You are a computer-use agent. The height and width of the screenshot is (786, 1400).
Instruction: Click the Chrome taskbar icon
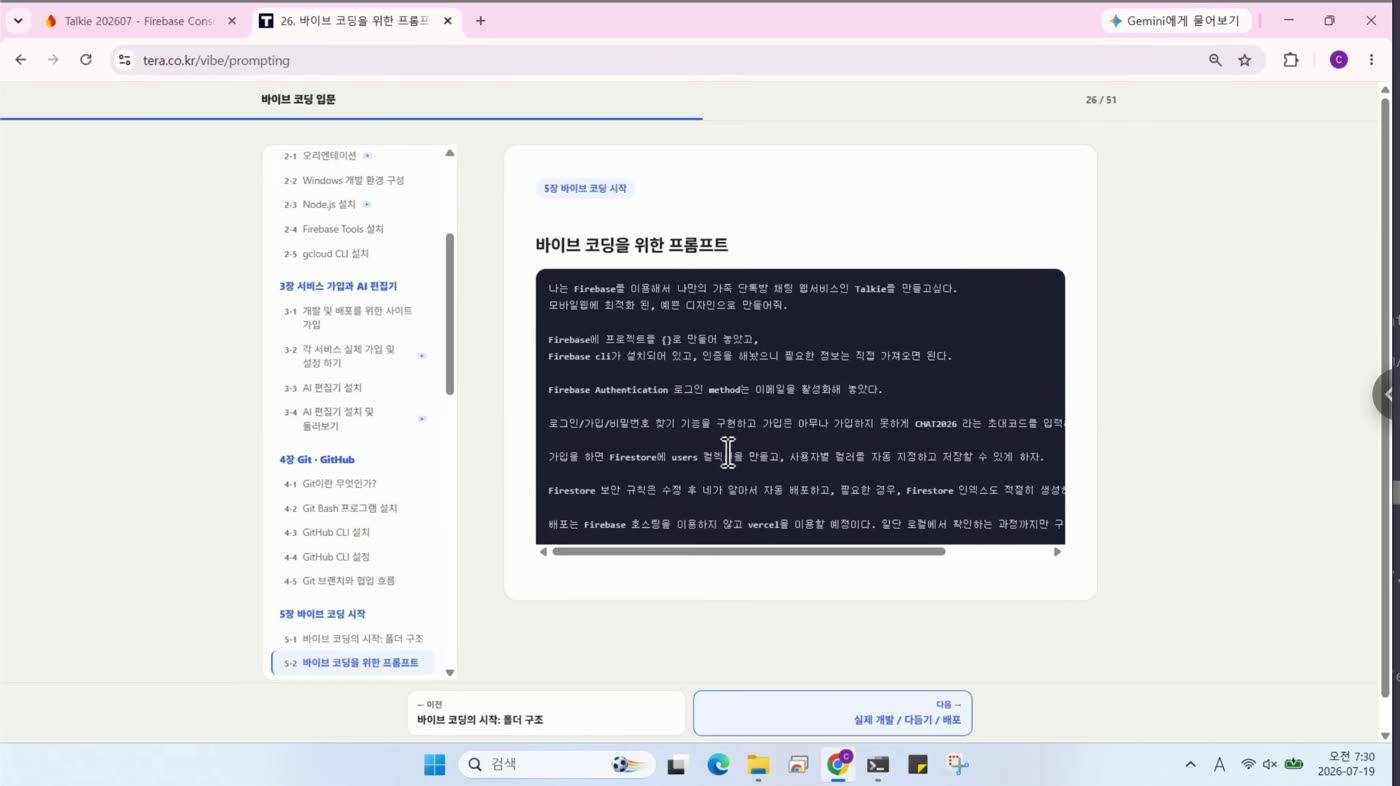click(838, 765)
